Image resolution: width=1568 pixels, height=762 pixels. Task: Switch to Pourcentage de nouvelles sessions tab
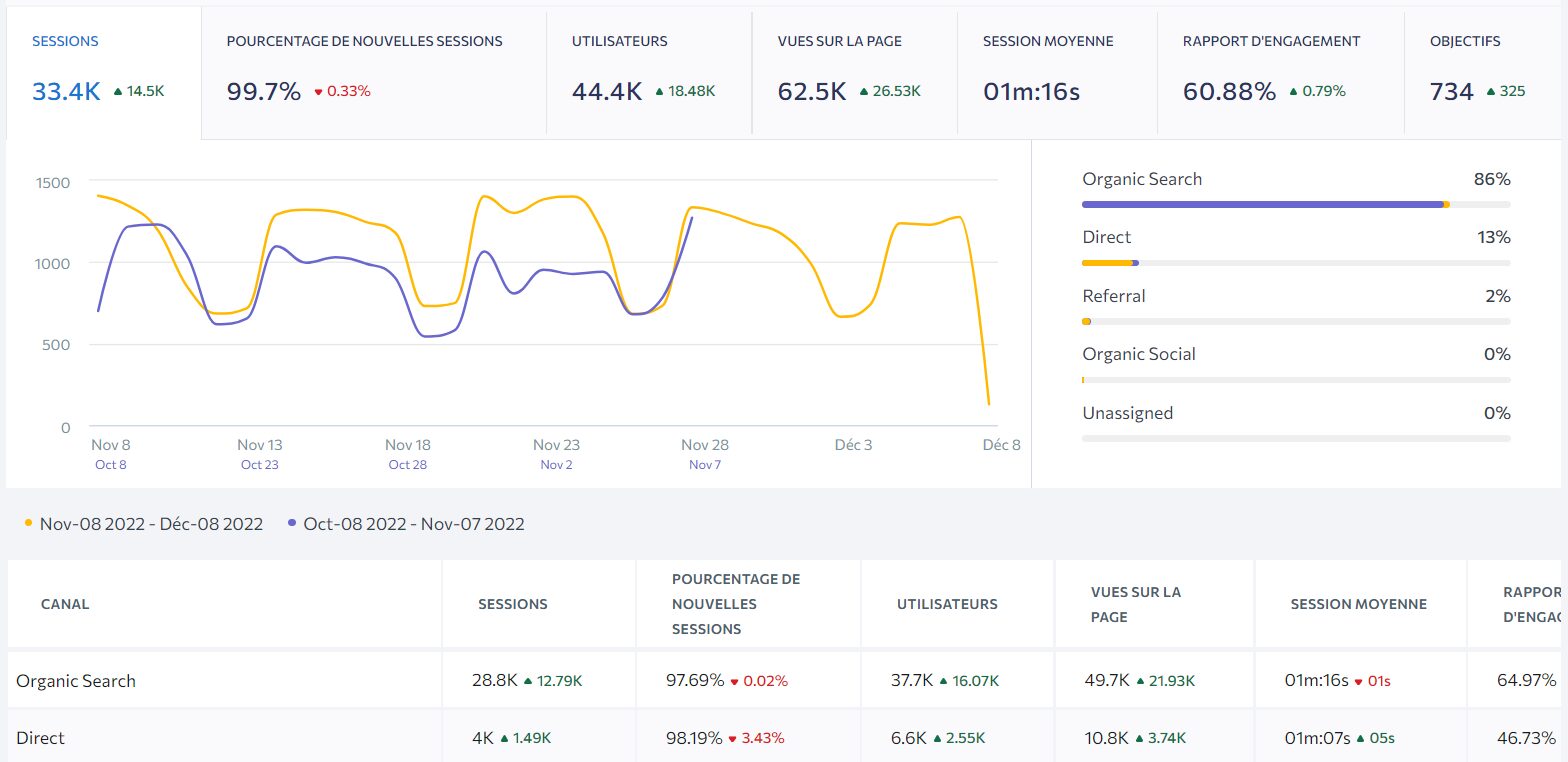[x=374, y=72]
